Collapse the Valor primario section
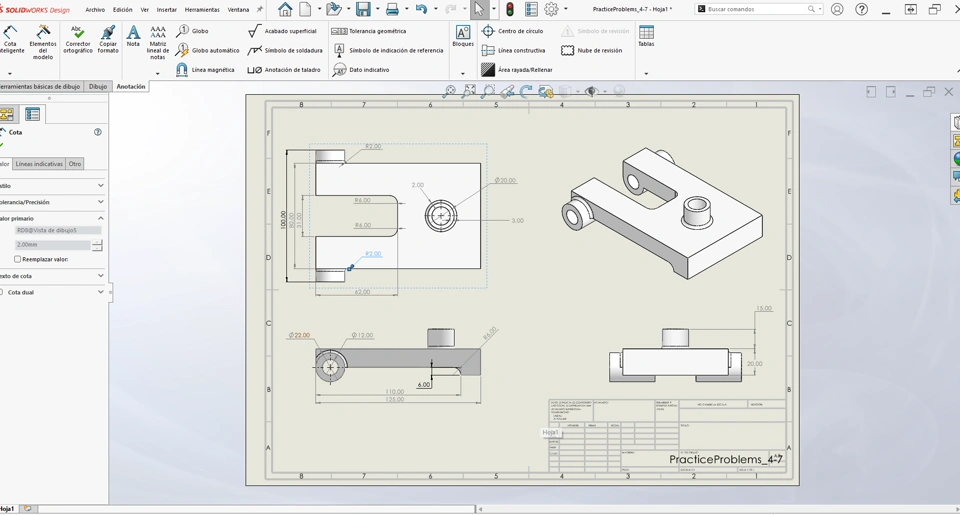Screen dimensions: 960x515 point(100,218)
